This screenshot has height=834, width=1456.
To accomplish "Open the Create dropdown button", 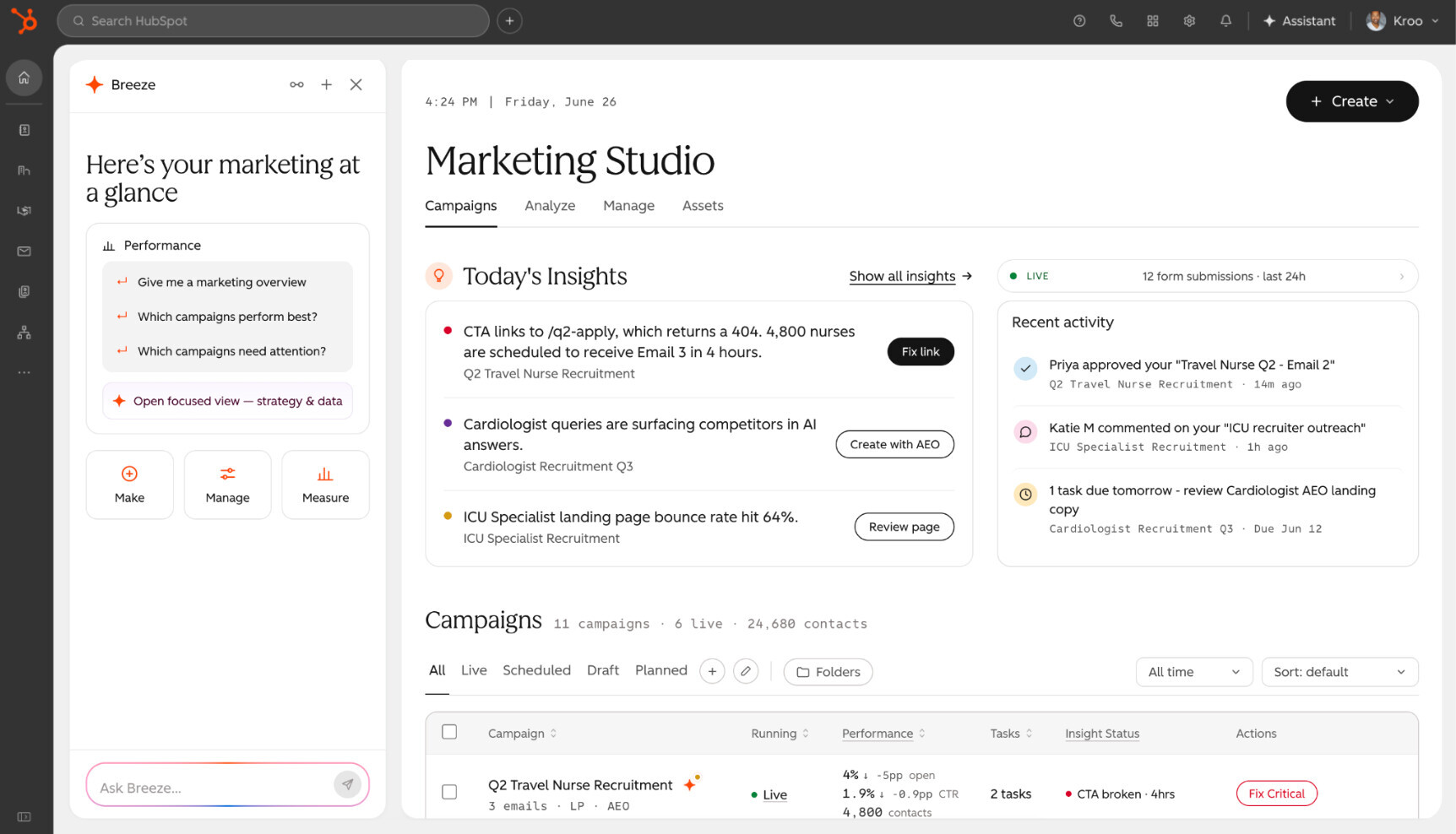I will tap(1351, 101).
